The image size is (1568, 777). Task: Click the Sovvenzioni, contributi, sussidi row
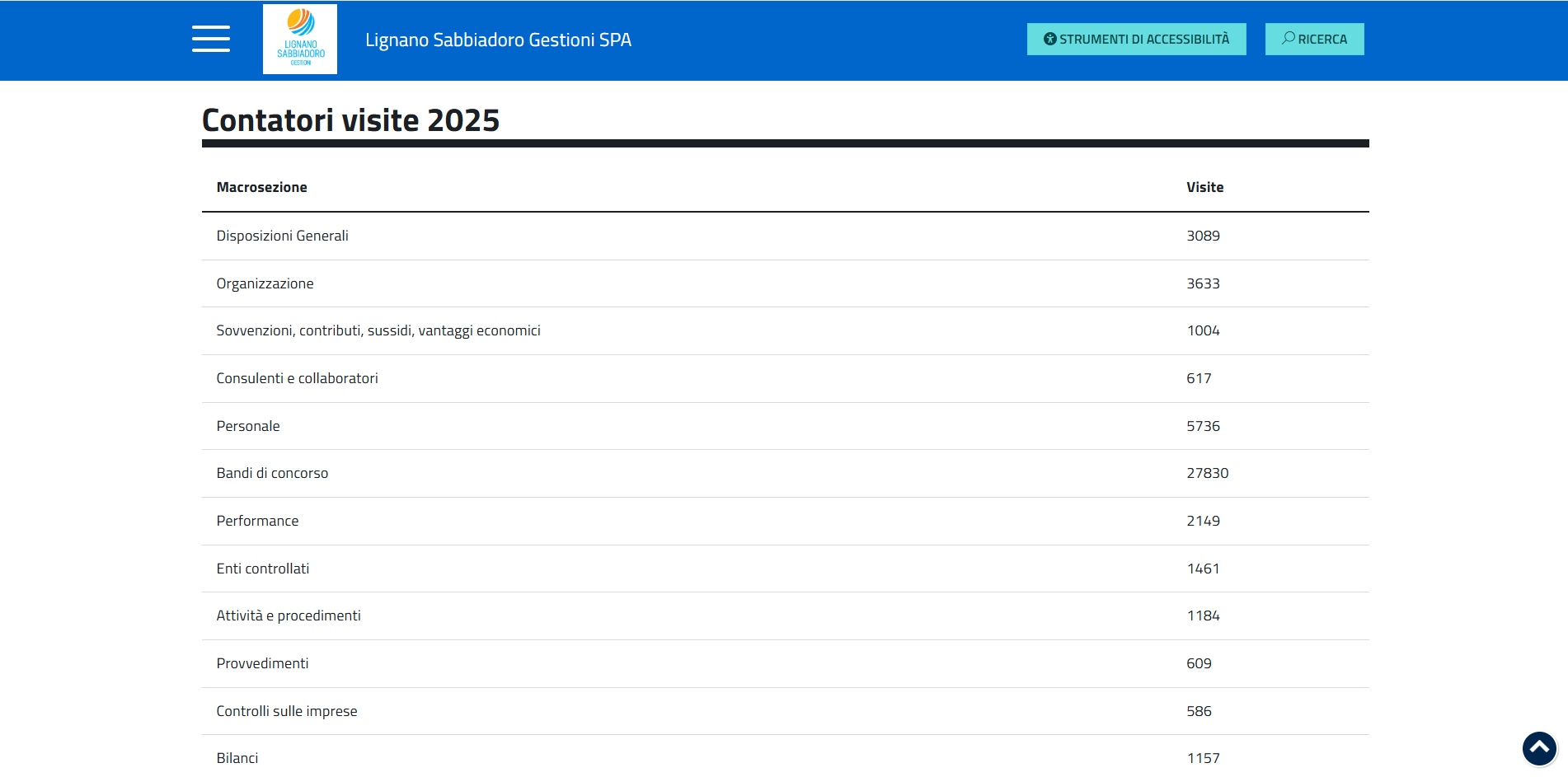[378, 331]
